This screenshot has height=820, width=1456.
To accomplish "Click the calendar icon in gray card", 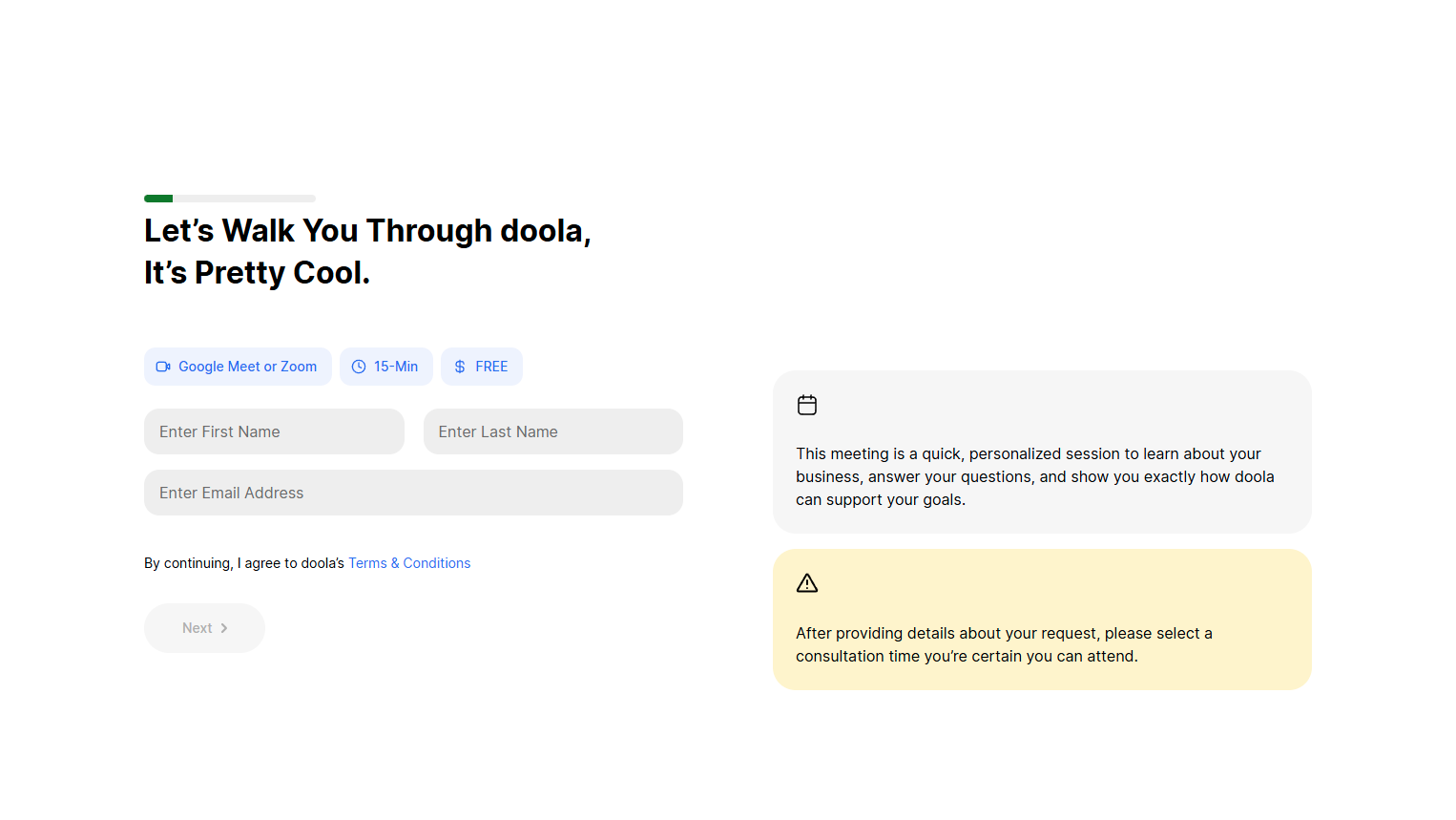I will pos(807,405).
